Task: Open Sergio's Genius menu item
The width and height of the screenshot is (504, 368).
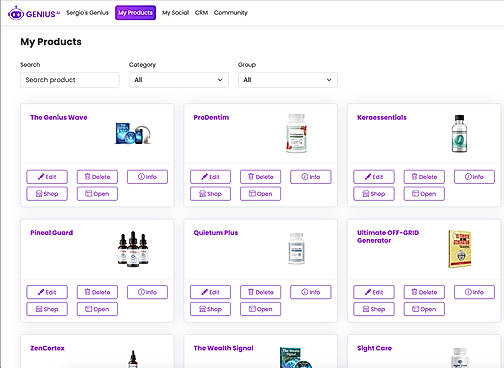Action: coord(87,13)
